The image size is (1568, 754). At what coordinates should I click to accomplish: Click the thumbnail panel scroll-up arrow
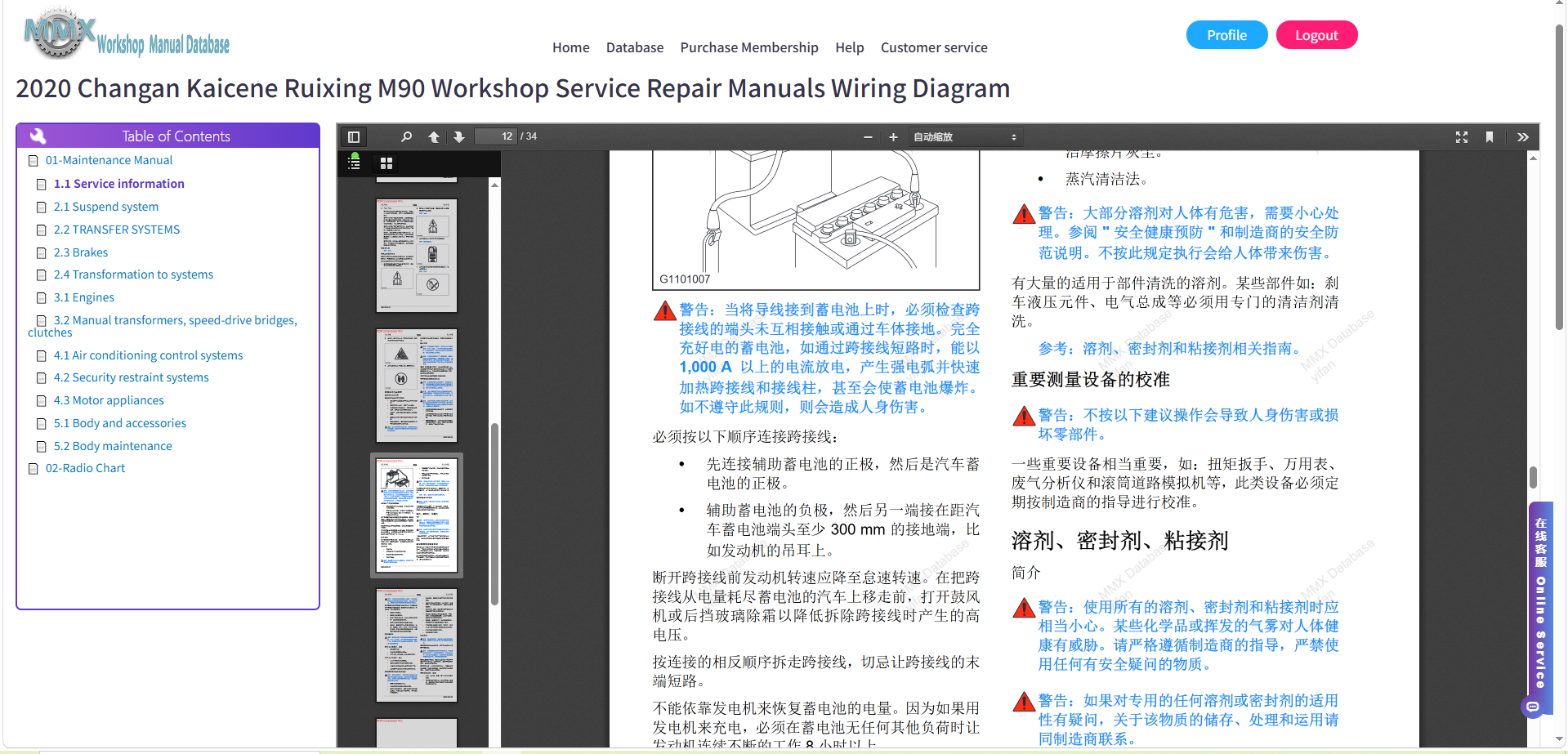(x=494, y=185)
